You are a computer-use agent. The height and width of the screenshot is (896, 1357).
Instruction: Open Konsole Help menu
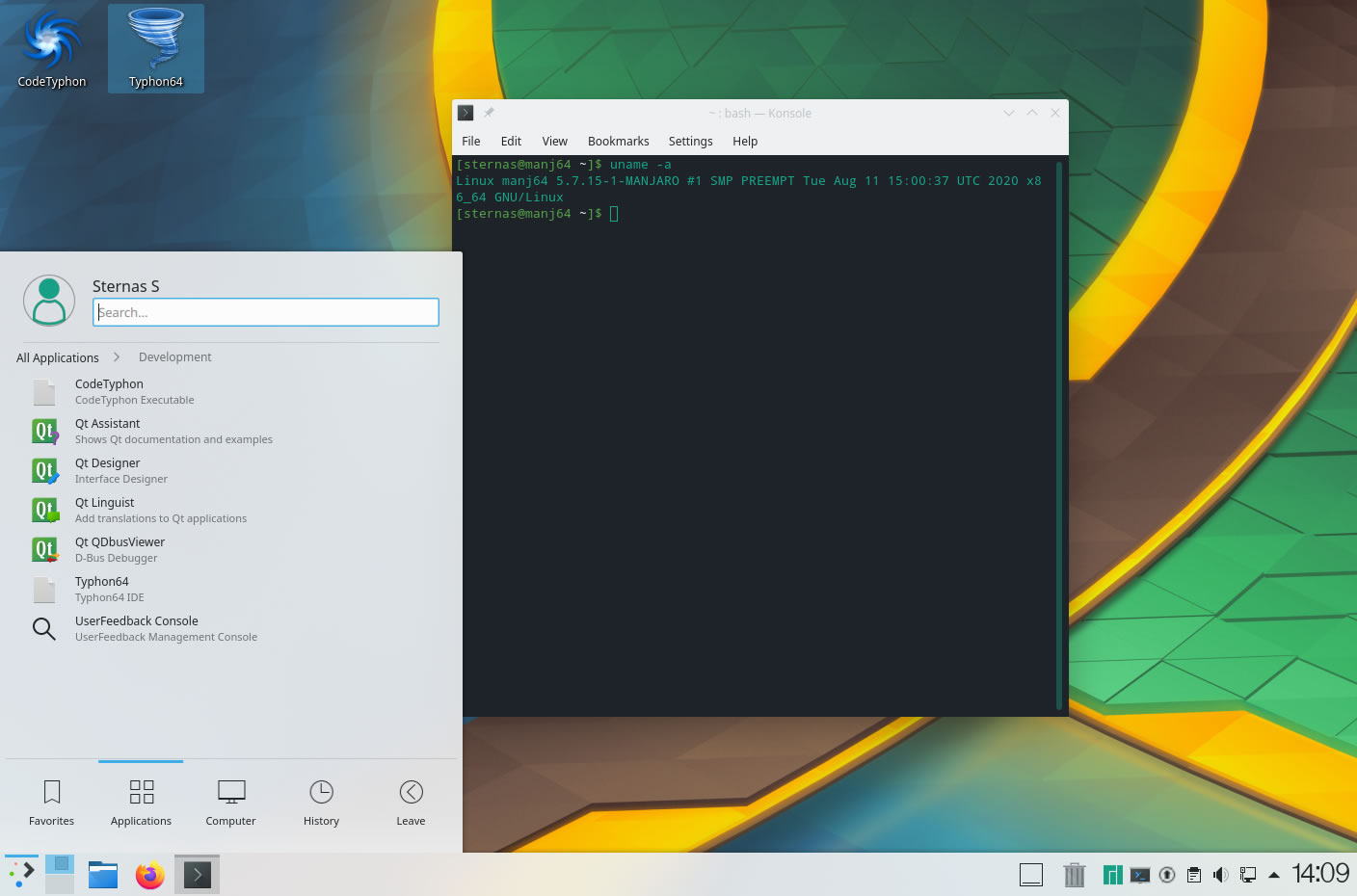[745, 141]
